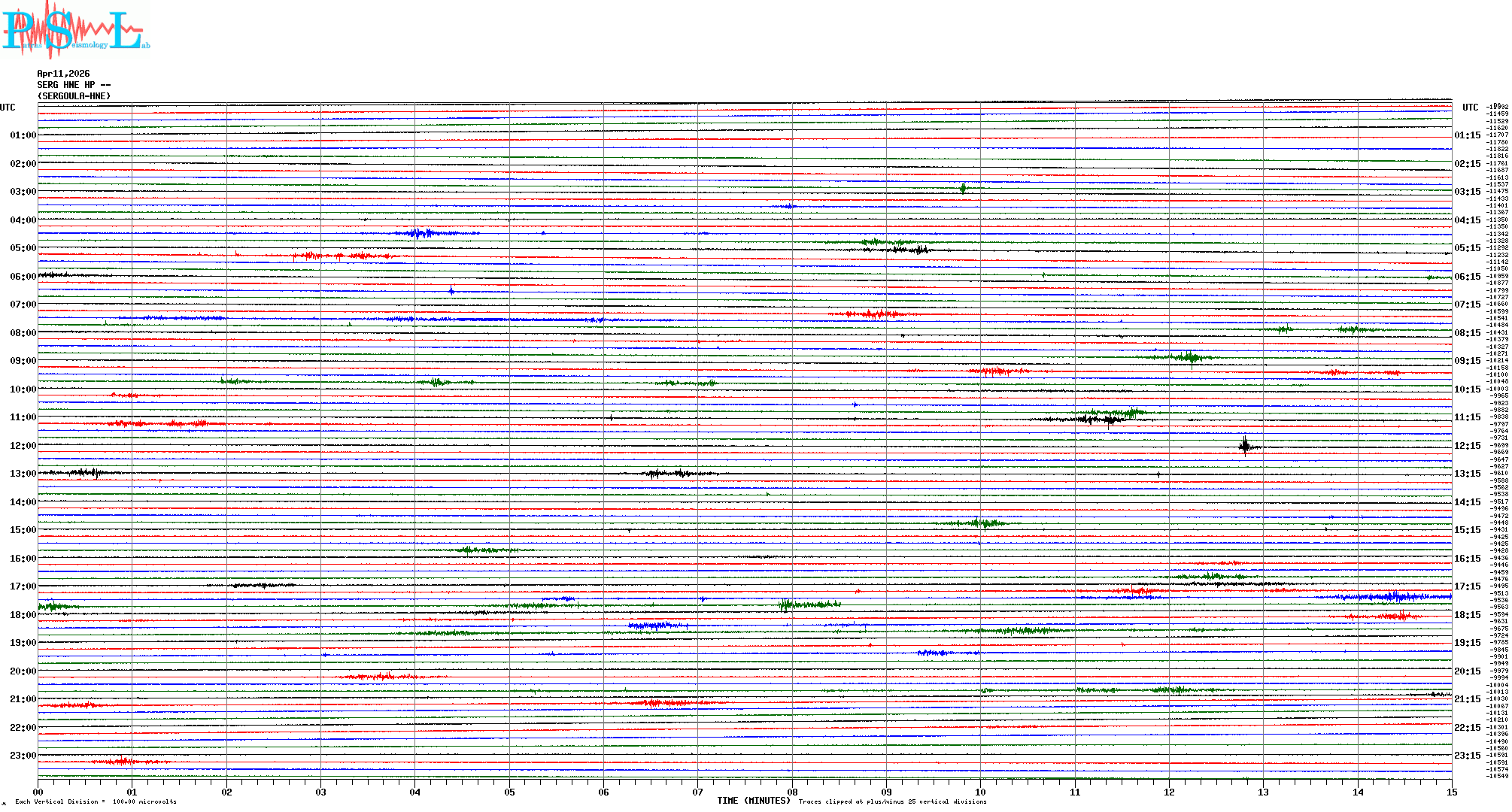The image size is (1512, 812).
Task: Click the 18:00 hour label on left axis
Action: pyautogui.click(x=23, y=615)
